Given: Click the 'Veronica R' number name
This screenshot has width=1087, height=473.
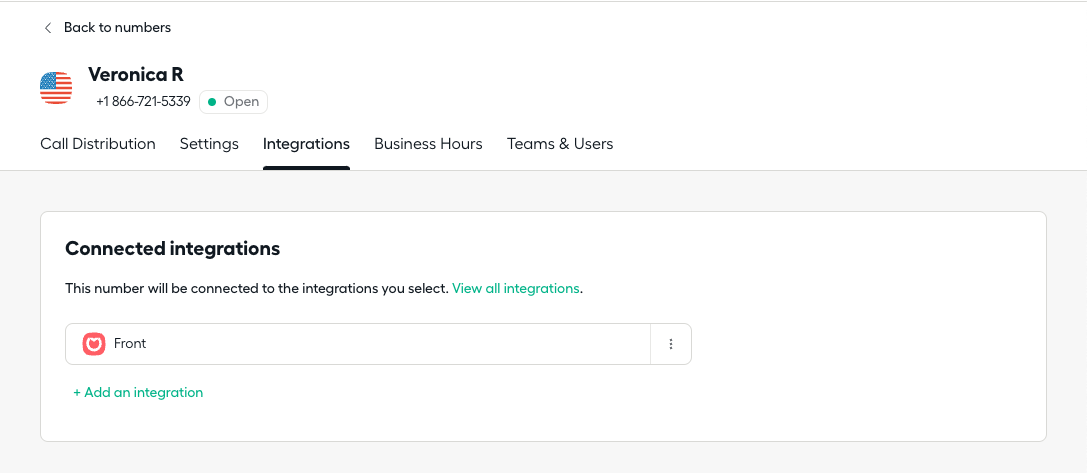Looking at the screenshot, I should [136, 74].
